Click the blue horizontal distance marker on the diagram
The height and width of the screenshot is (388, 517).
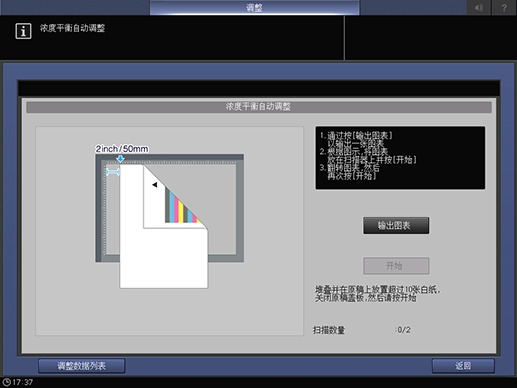click(113, 172)
